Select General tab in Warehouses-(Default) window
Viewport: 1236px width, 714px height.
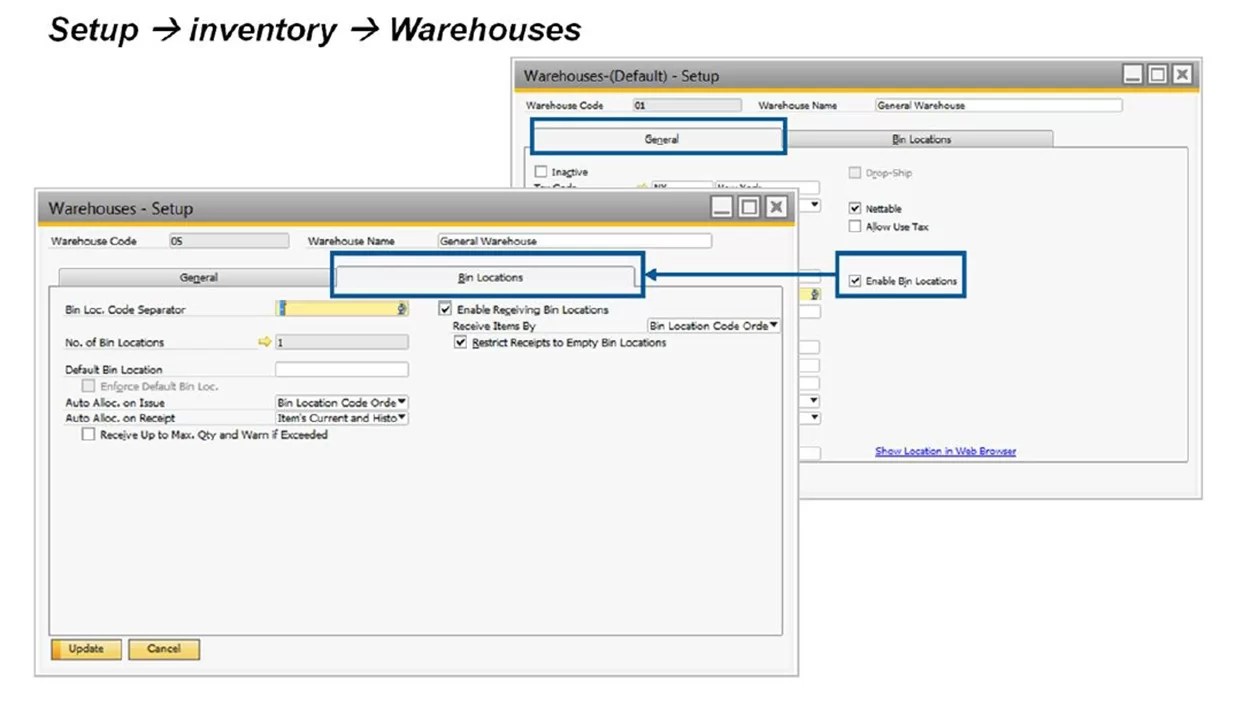click(x=661, y=139)
